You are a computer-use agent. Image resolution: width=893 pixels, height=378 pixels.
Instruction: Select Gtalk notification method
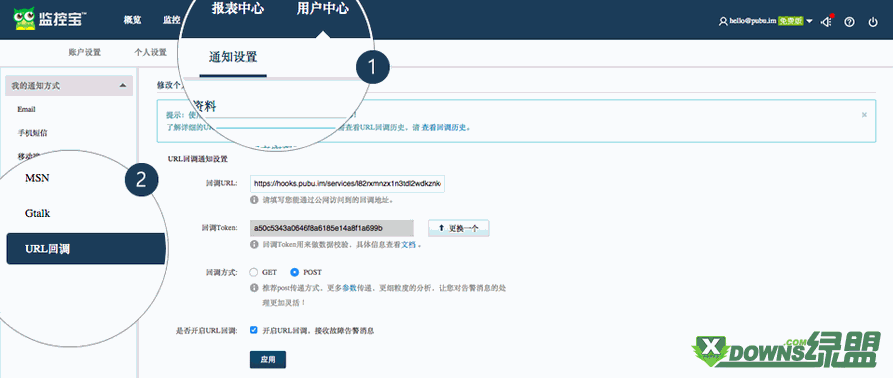coord(38,213)
